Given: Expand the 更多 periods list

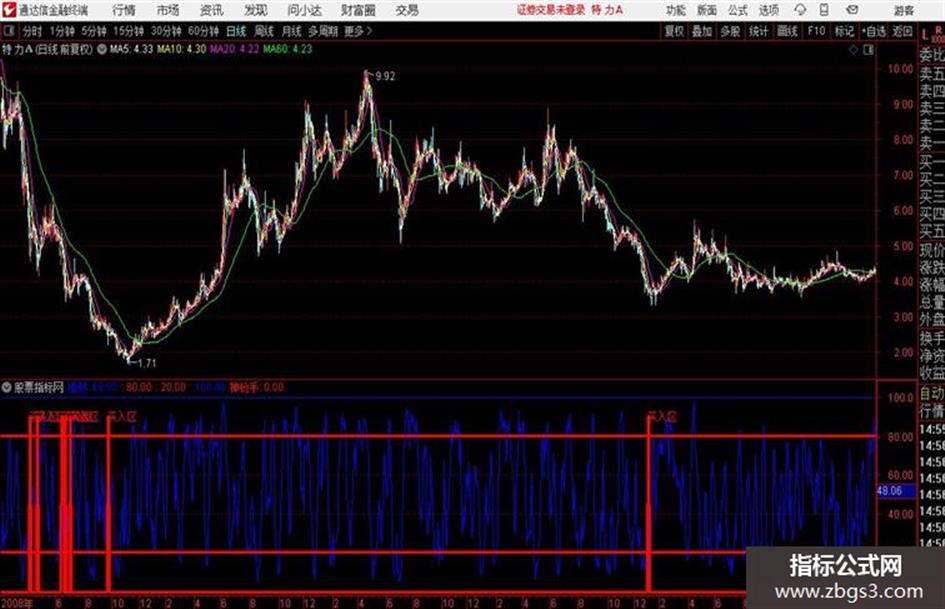Looking at the screenshot, I should (358, 31).
